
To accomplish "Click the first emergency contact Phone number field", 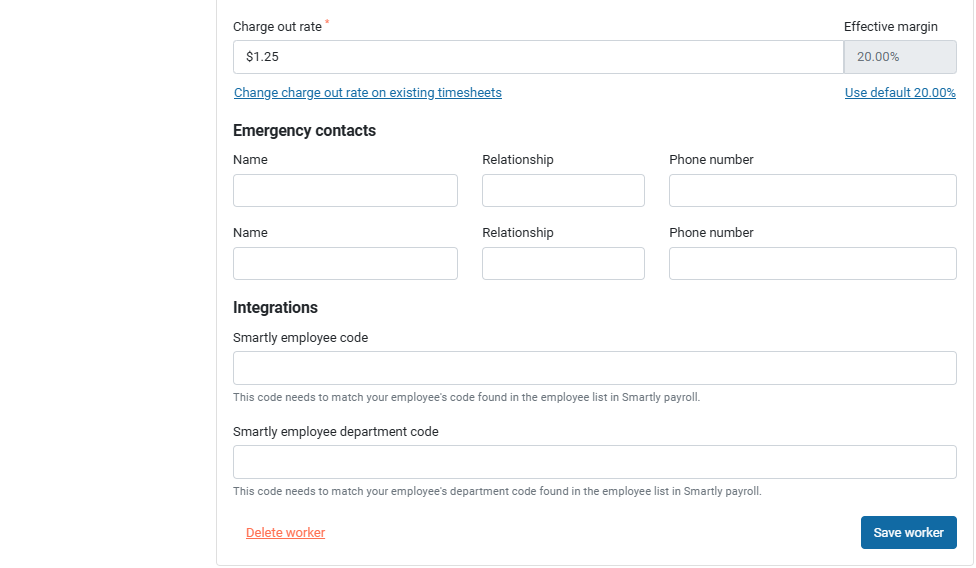I will tap(812, 191).
